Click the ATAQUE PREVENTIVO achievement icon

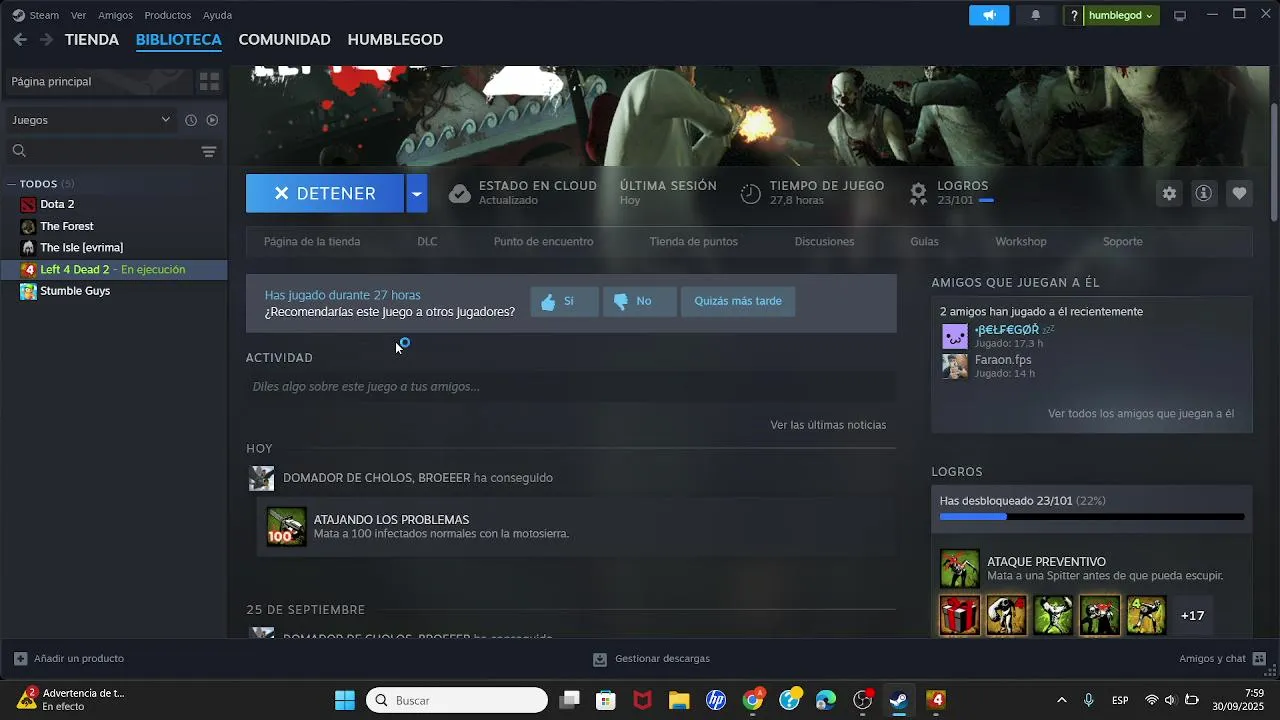coord(959,568)
